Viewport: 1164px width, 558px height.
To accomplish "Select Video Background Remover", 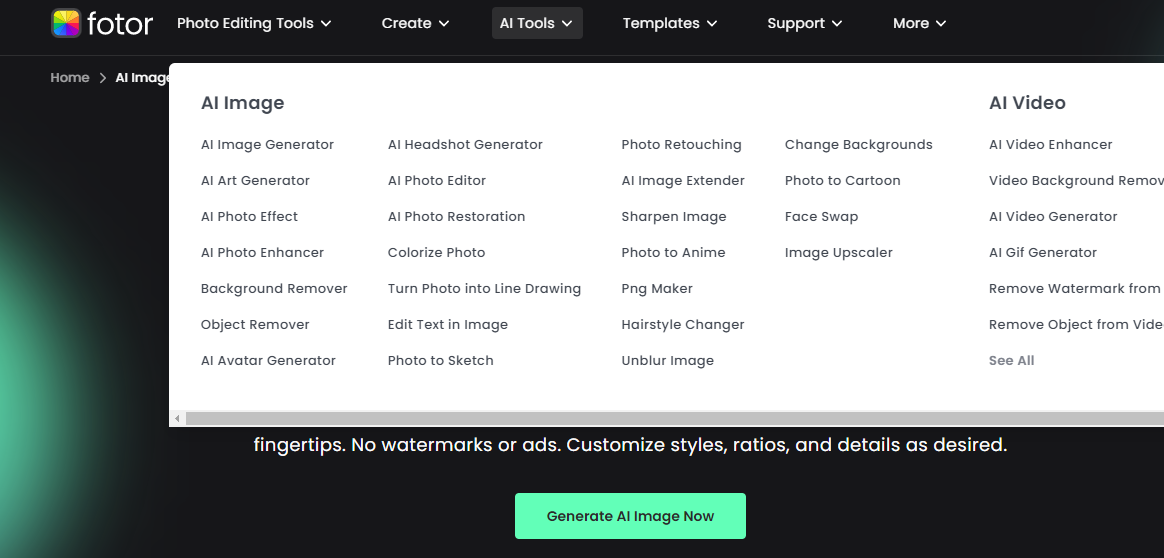I will (1076, 180).
